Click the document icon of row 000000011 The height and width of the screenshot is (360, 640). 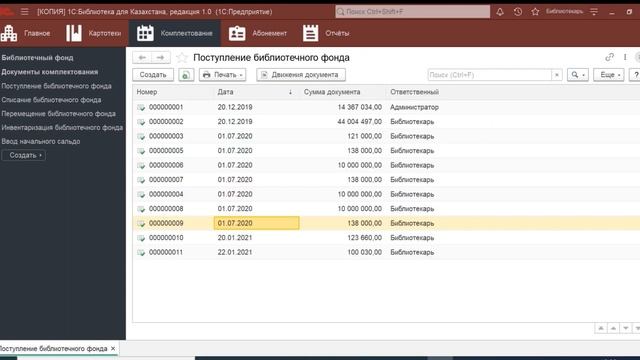(141, 253)
